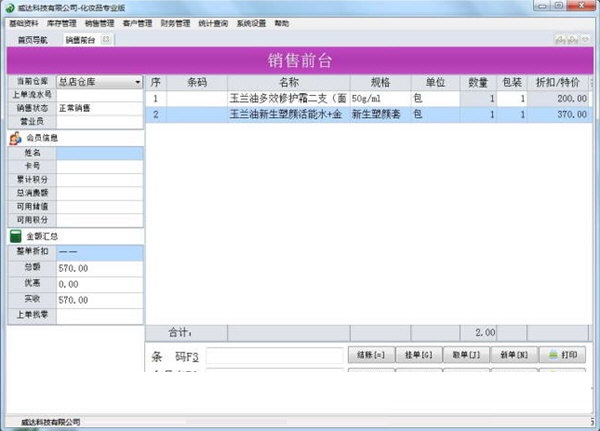The width and height of the screenshot is (600, 431).
Task: Open the 销售管理 menu
Action: pos(99,23)
